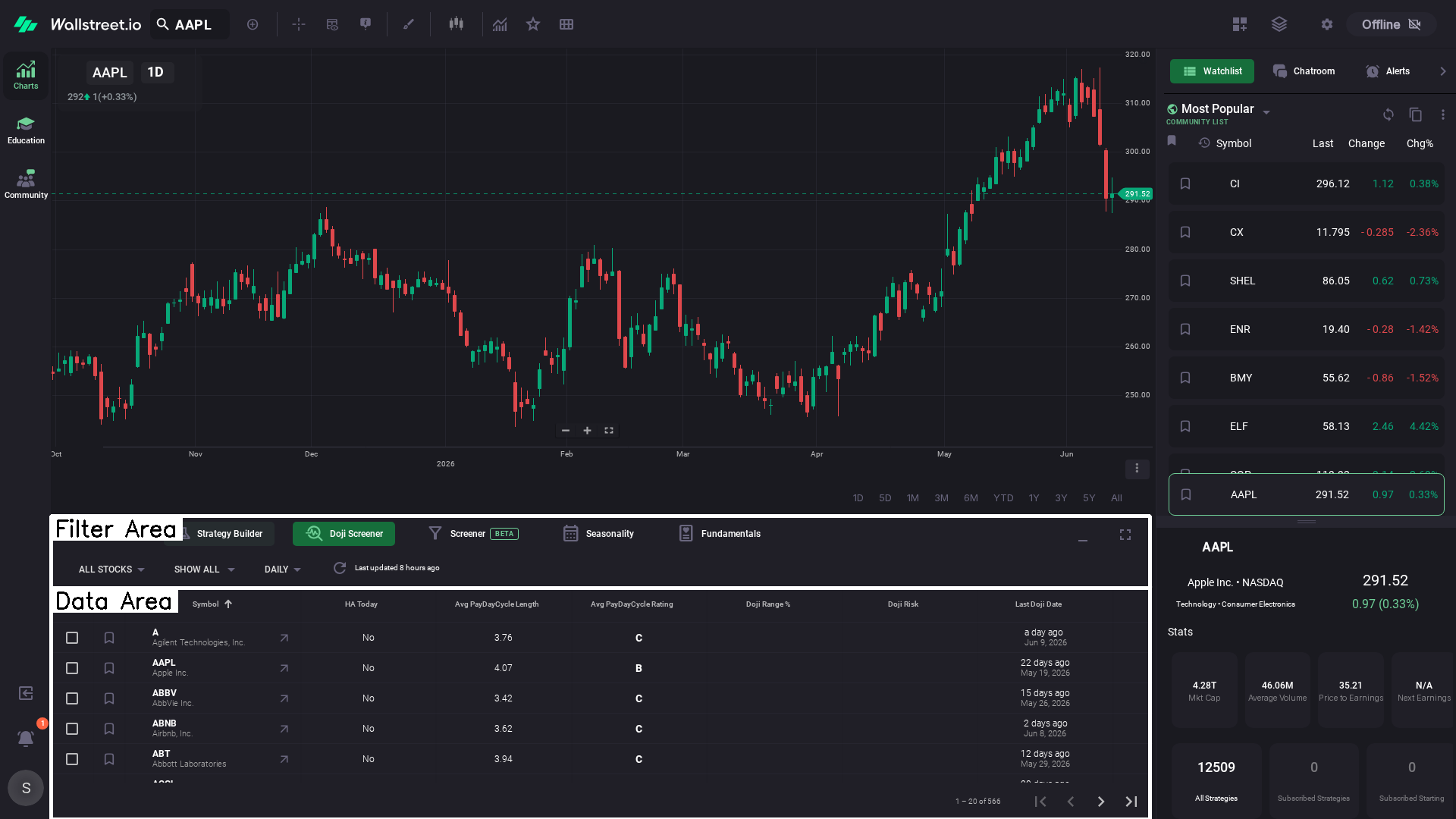This screenshot has width=1456, height=819.
Task: Open the indicators chart icon
Action: (500, 24)
